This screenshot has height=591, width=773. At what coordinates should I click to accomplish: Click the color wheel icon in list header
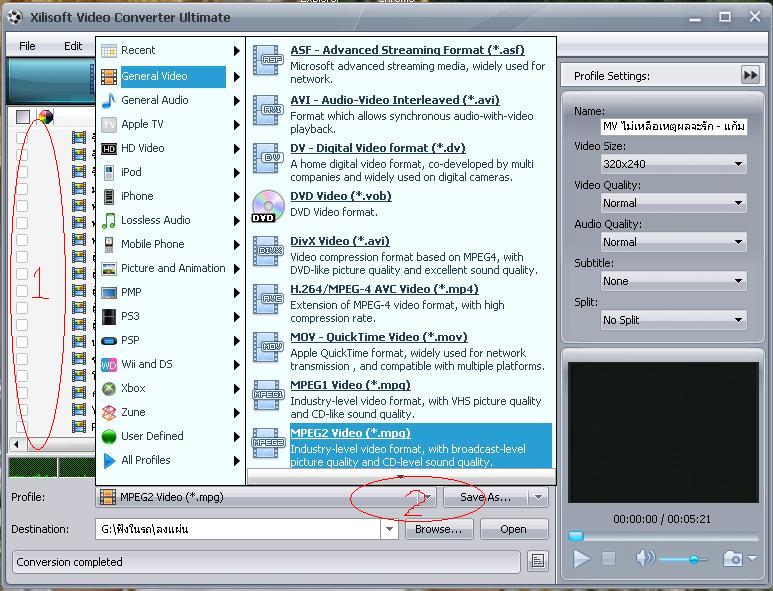click(x=45, y=117)
